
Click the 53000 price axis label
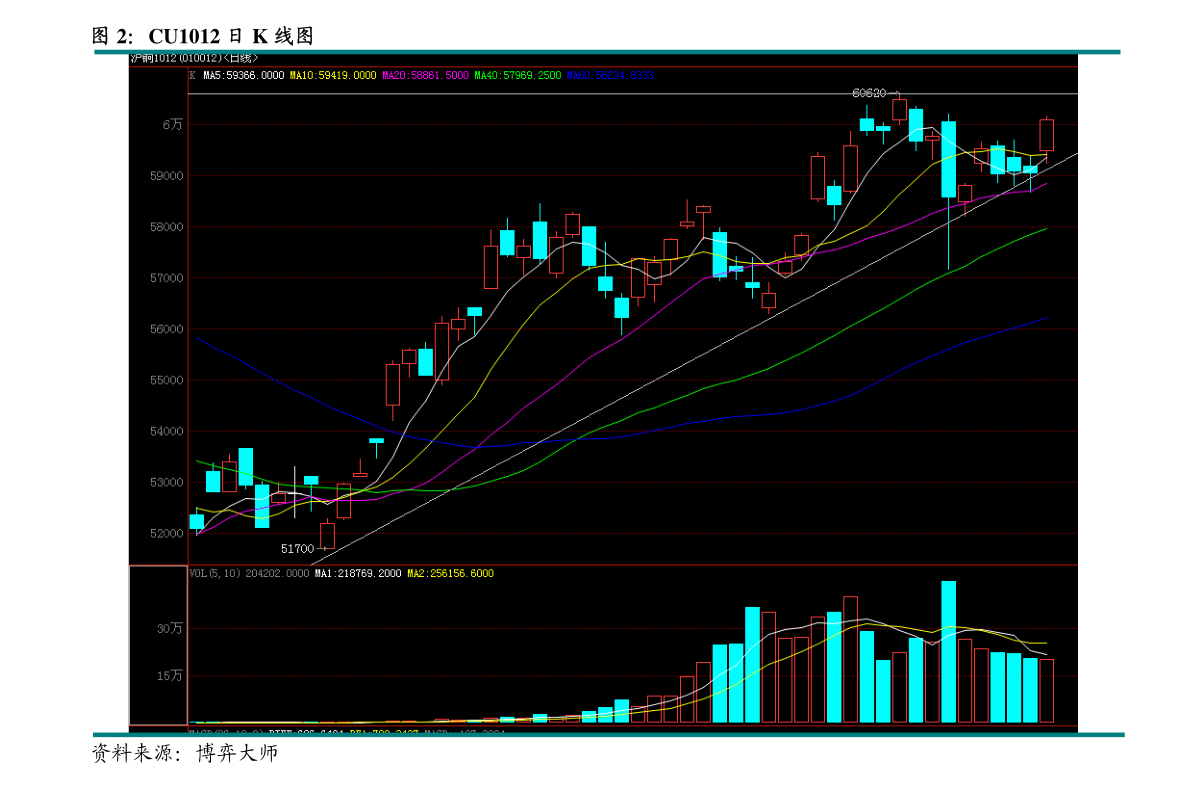[167, 483]
